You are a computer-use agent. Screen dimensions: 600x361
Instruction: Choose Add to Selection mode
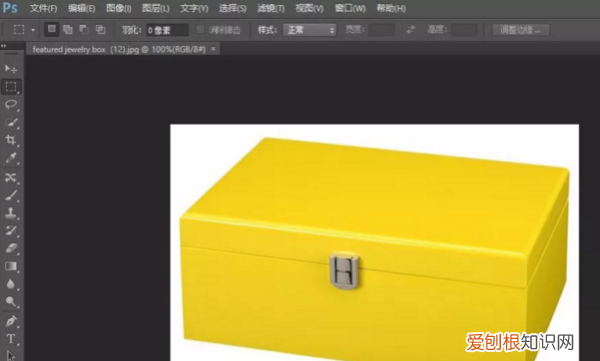point(68,29)
